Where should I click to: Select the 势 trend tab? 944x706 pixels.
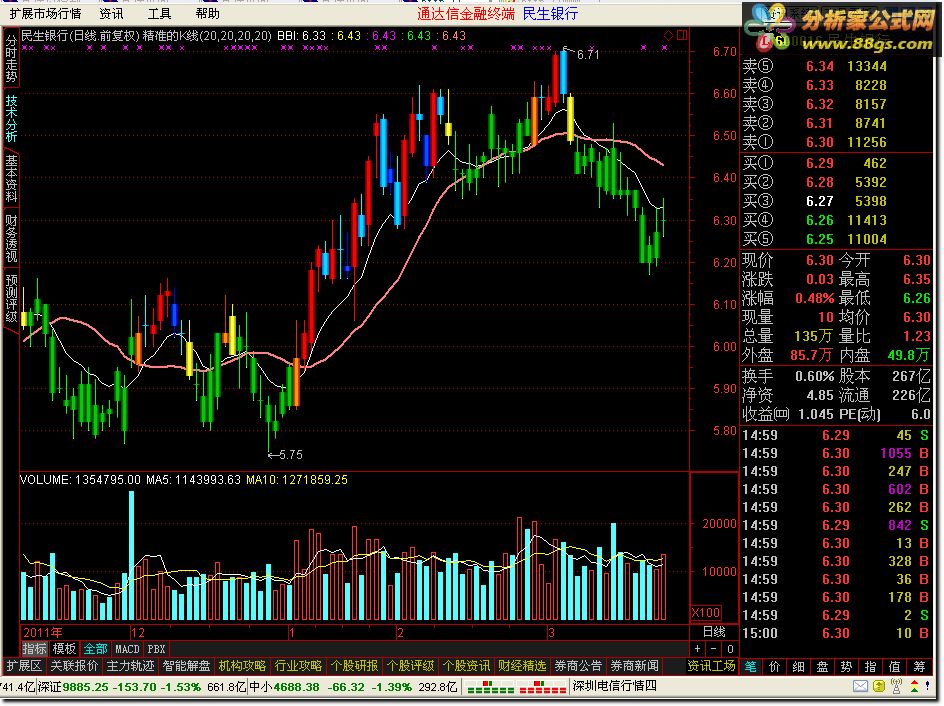point(846,666)
